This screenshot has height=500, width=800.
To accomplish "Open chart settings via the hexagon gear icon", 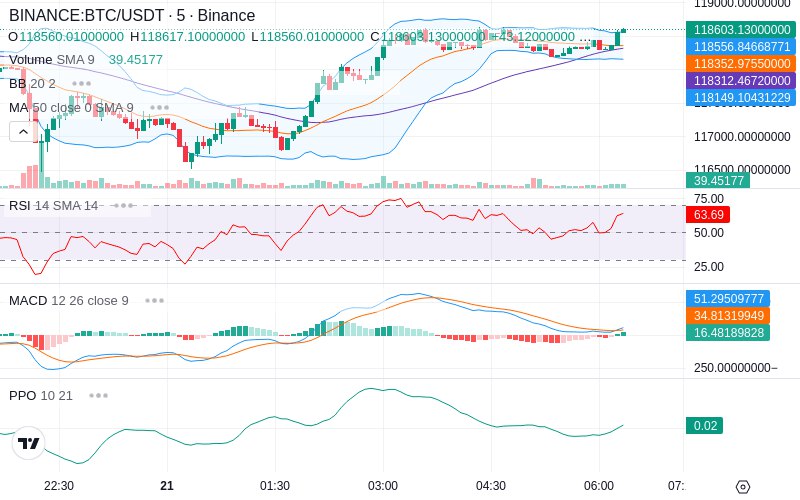I will 743,487.
